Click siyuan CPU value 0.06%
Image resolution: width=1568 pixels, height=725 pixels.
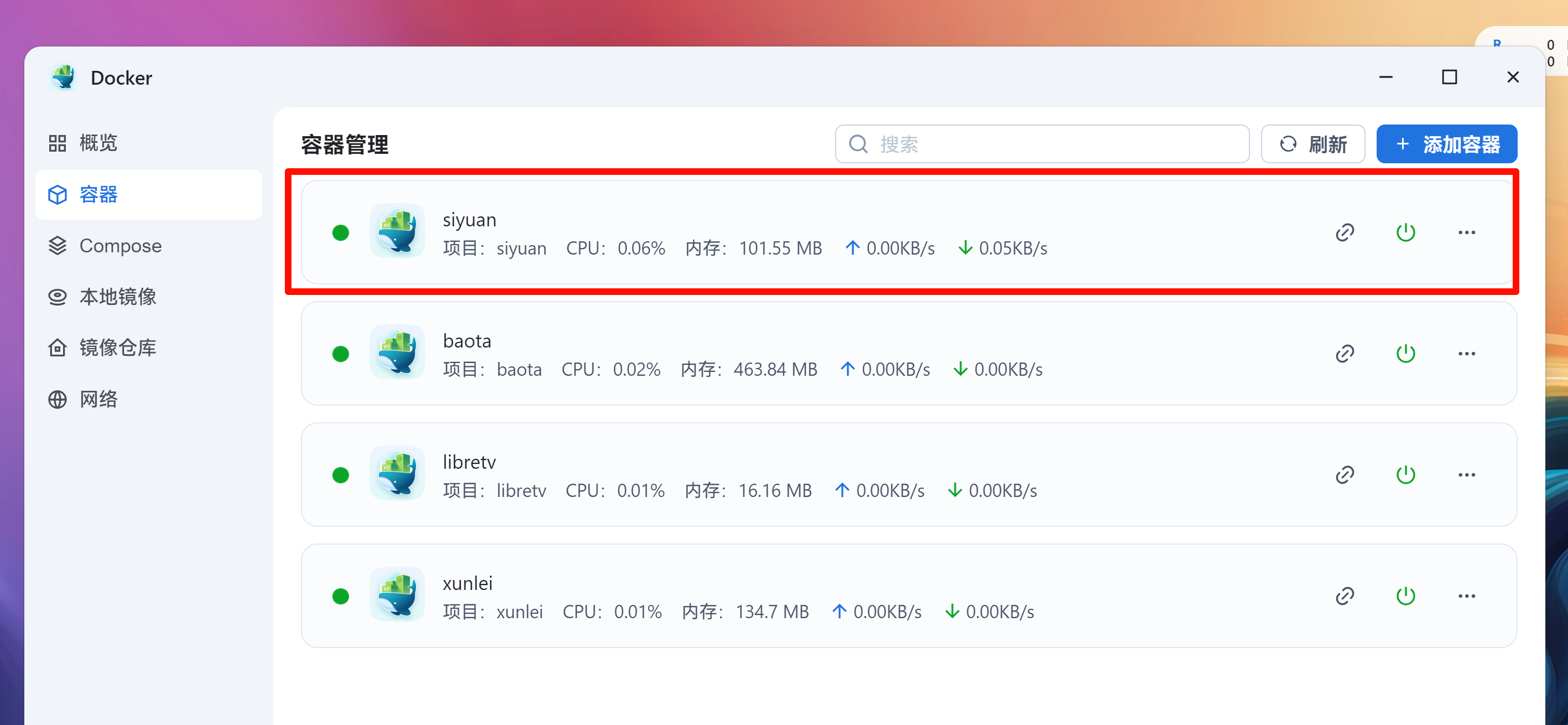(x=641, y=248)
